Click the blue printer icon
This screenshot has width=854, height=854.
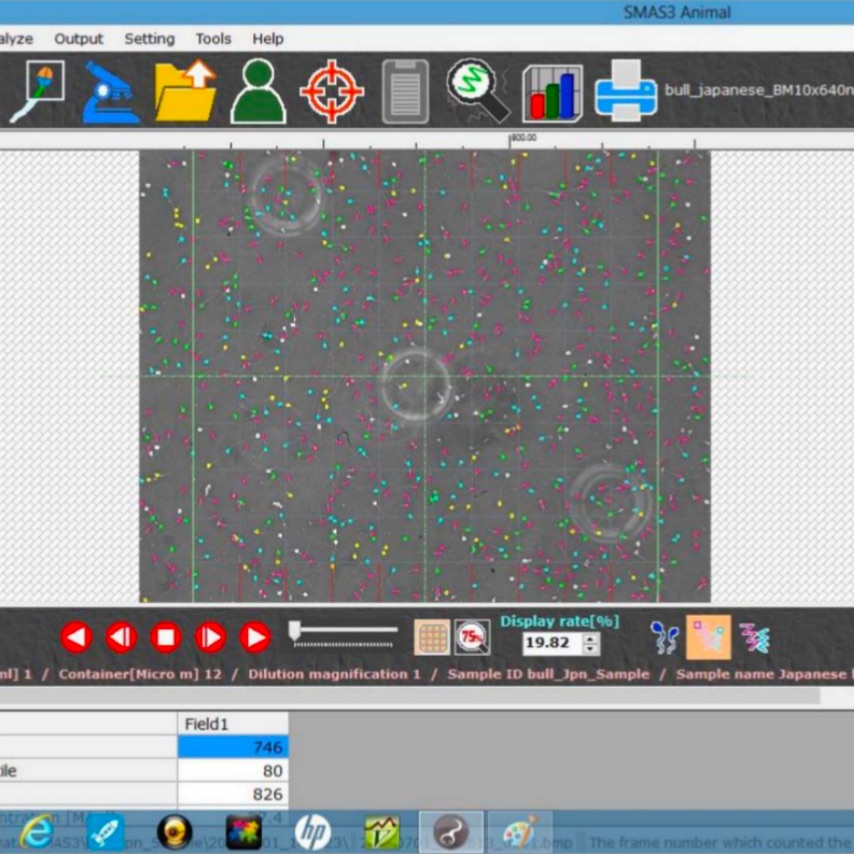coord(626,93)
